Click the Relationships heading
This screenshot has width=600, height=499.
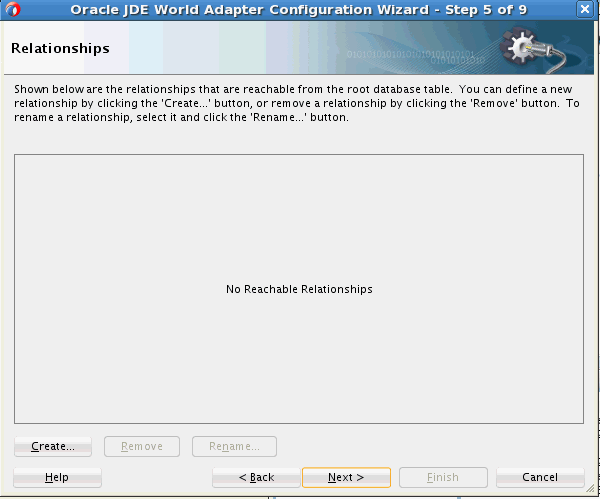[x=60, y=48]
